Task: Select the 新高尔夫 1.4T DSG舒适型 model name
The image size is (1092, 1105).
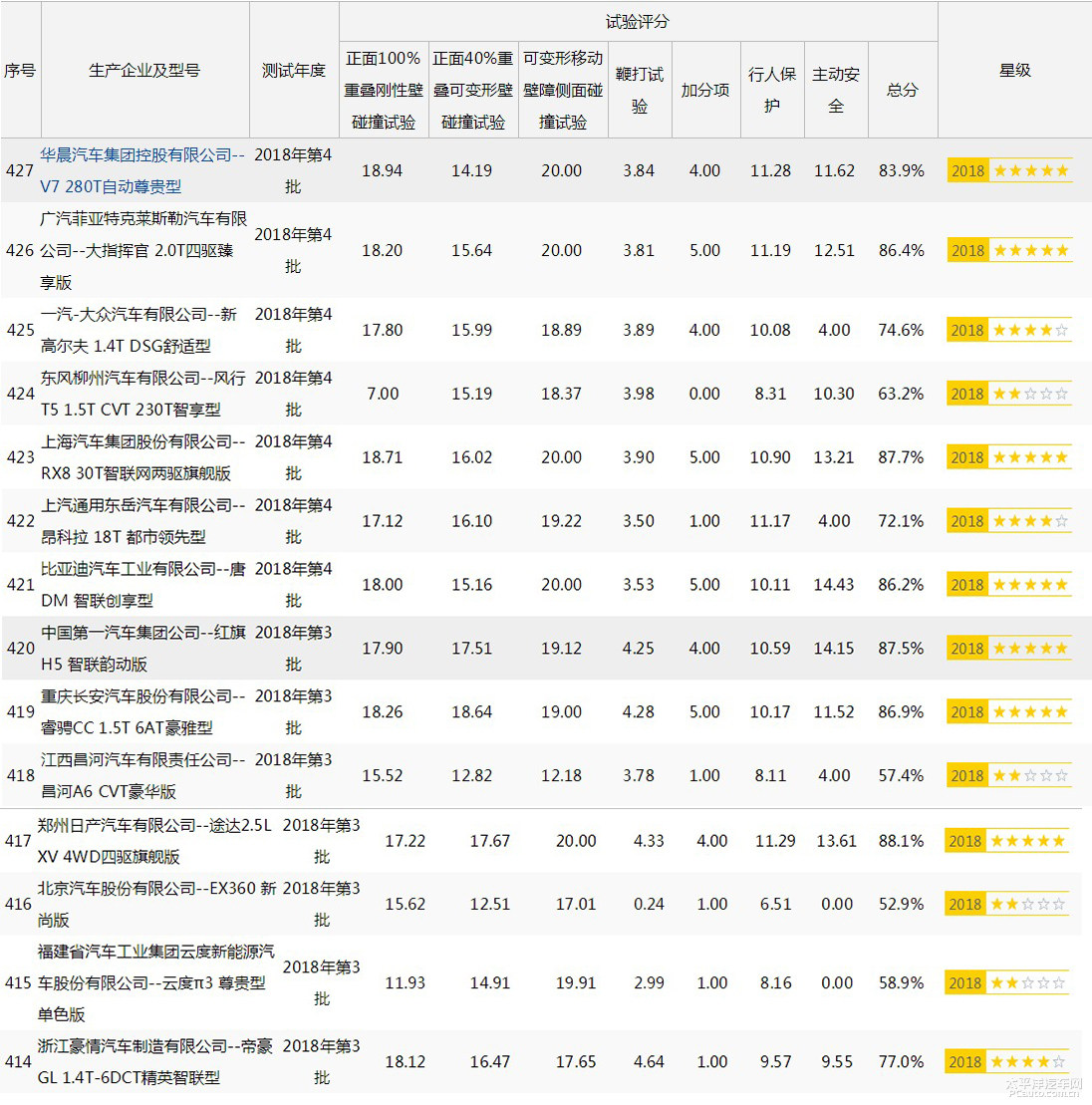Action: tap(138, 330)
